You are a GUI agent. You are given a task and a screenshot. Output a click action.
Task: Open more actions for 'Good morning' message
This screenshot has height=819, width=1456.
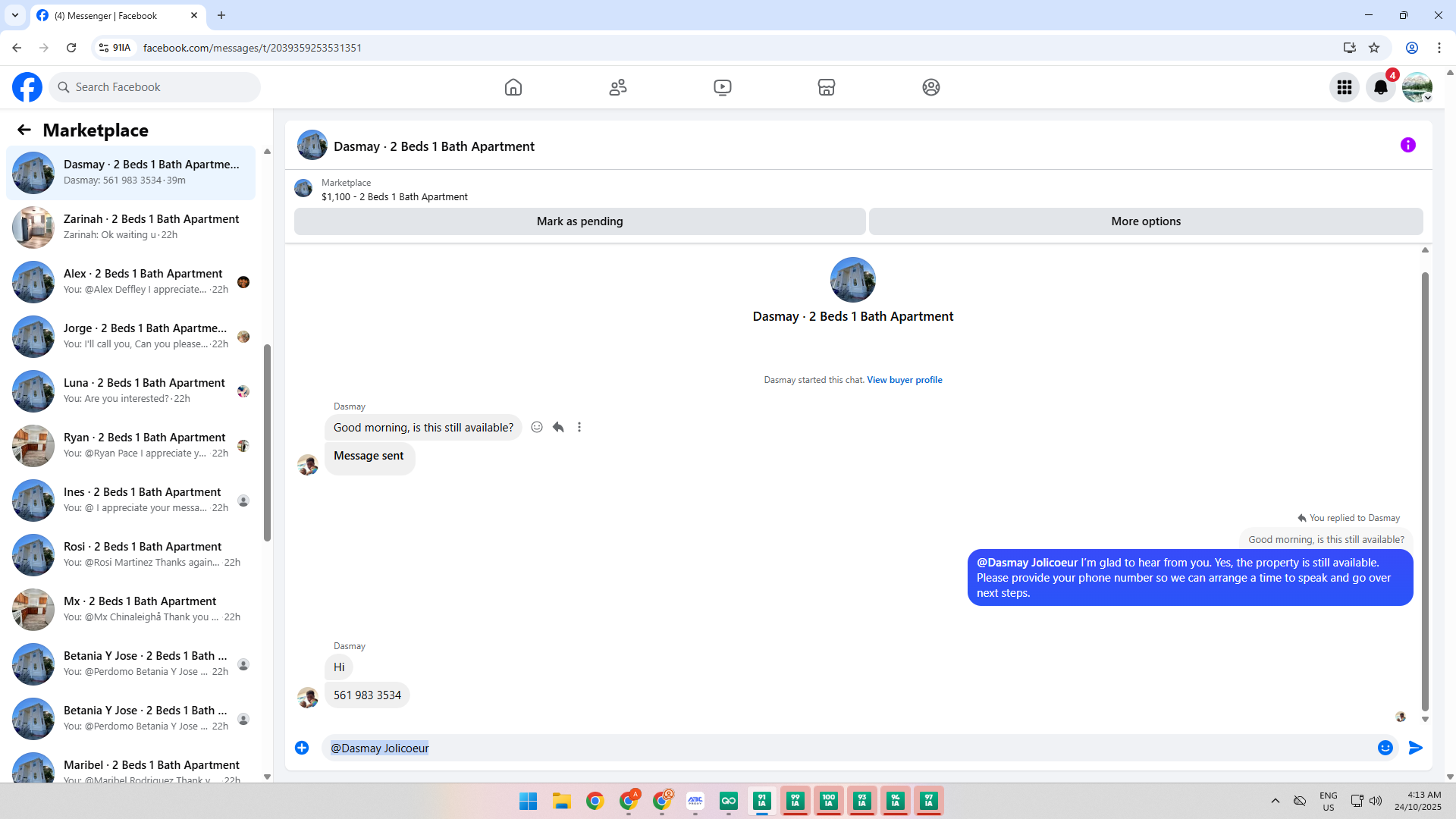coord(579,427)
